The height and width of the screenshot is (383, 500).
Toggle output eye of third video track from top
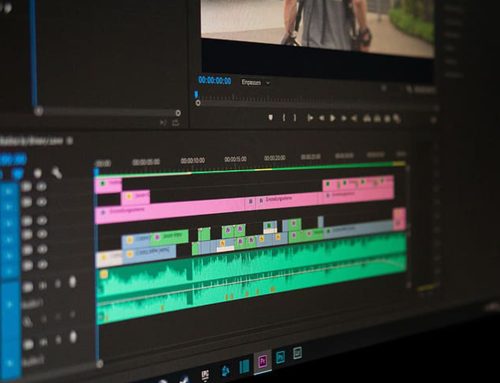pos(42,220)
